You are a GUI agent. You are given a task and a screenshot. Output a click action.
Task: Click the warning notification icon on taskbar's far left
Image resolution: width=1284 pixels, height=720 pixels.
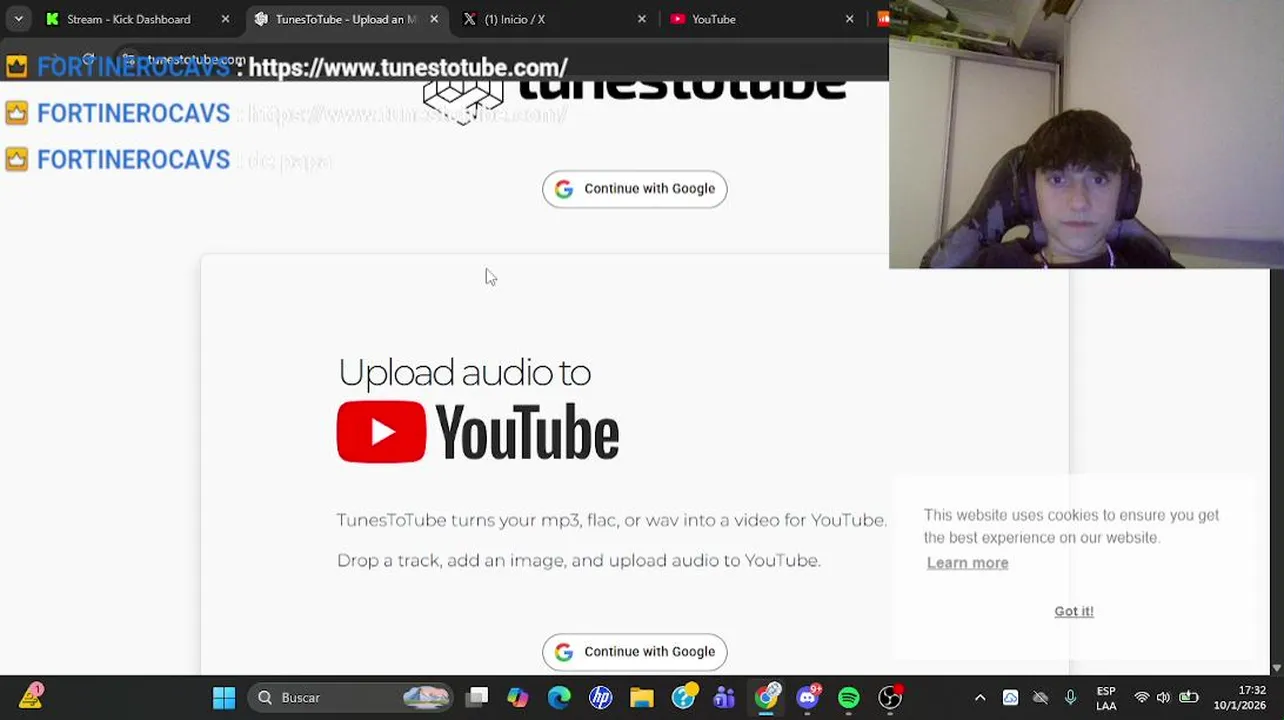[x=31, y=696]
